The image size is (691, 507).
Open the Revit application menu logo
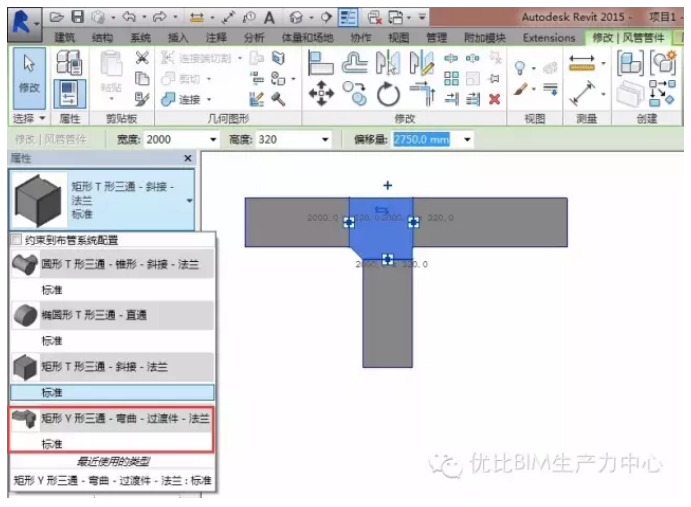20,18
